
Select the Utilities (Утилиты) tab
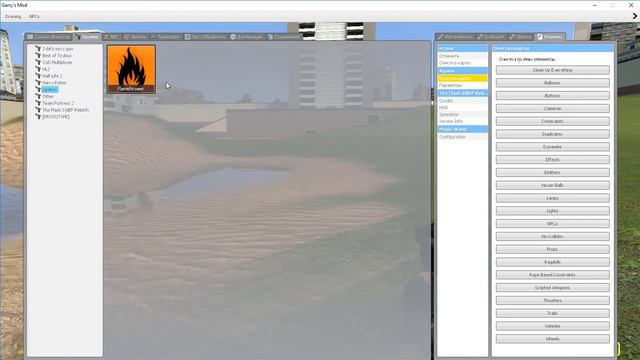pos(550,37)
